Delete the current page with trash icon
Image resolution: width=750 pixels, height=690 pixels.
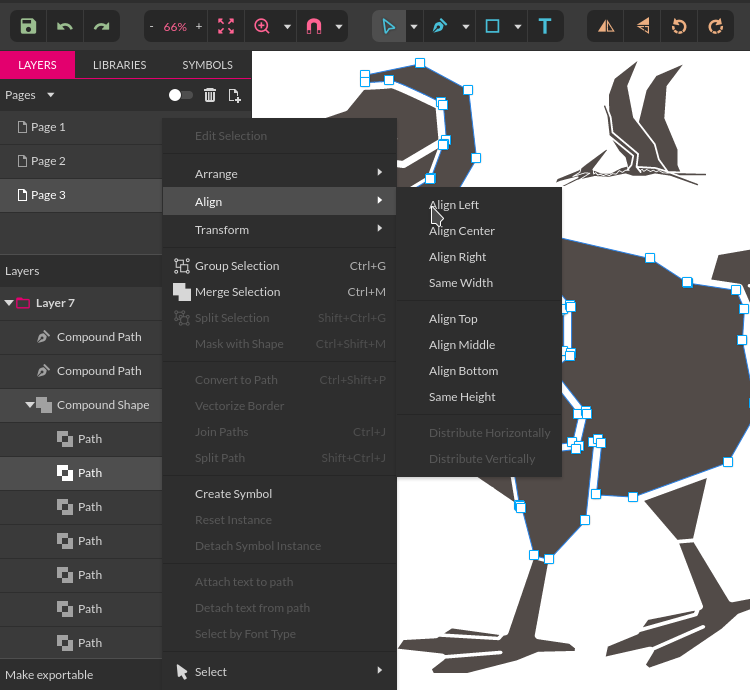click(x=210, y=95)
